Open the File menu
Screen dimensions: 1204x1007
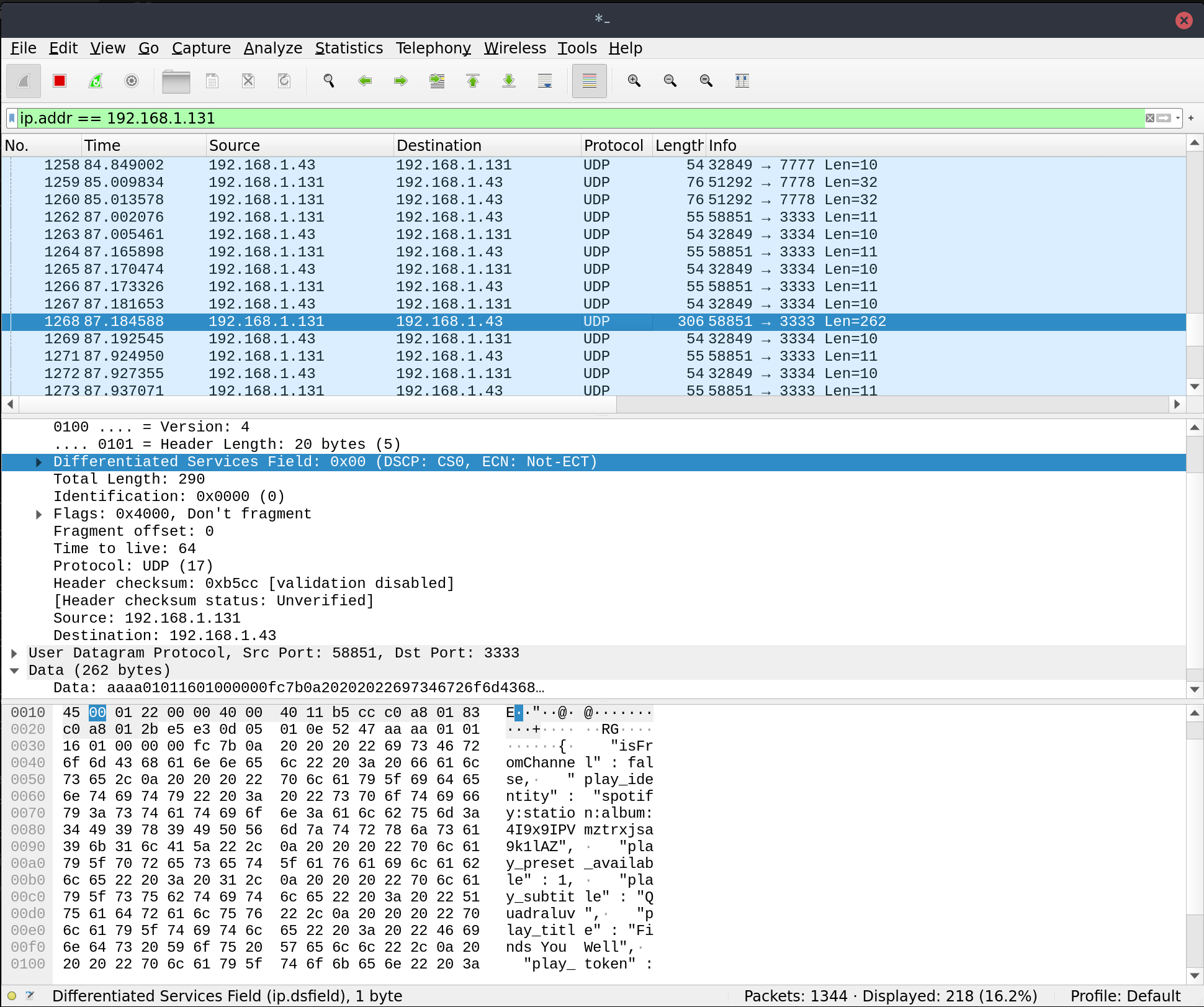click(x=24, y=48)
